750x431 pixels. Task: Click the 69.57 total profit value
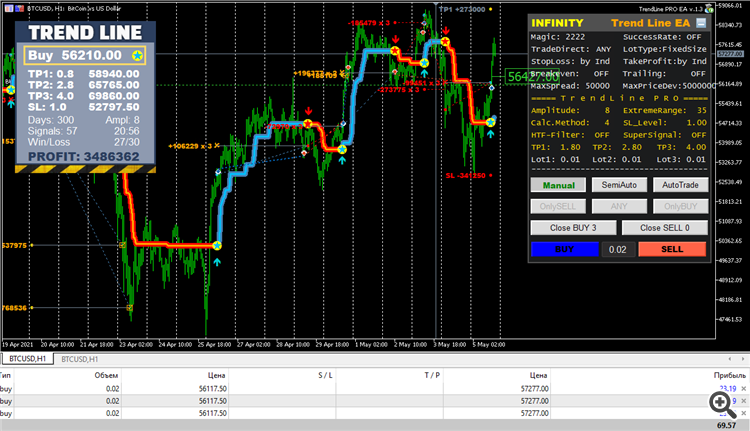[726, 425]
